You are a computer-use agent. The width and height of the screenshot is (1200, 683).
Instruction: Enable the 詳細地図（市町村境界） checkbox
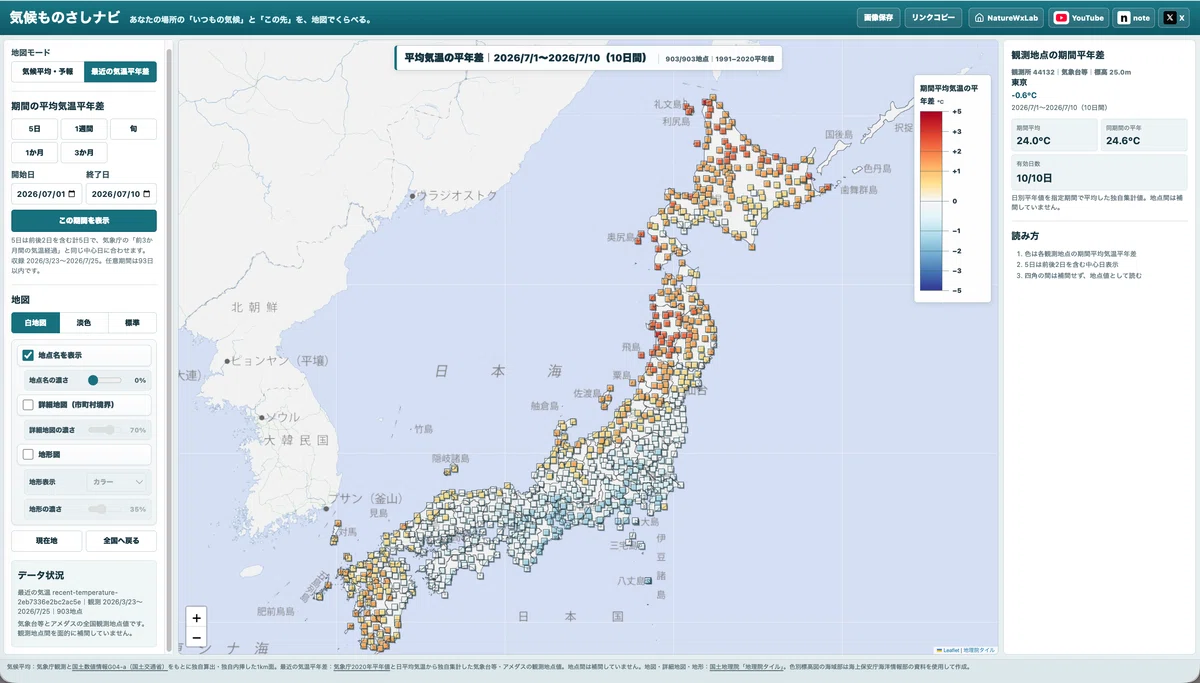28,405
